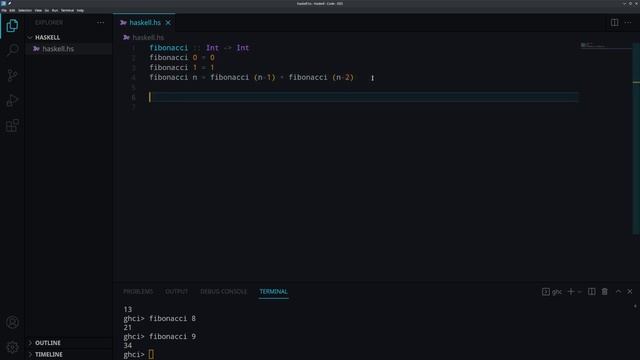Click terminal text 'fibonacci 9'
The width and height of the screenshot is (640, 360).
(x=172, y=336)
